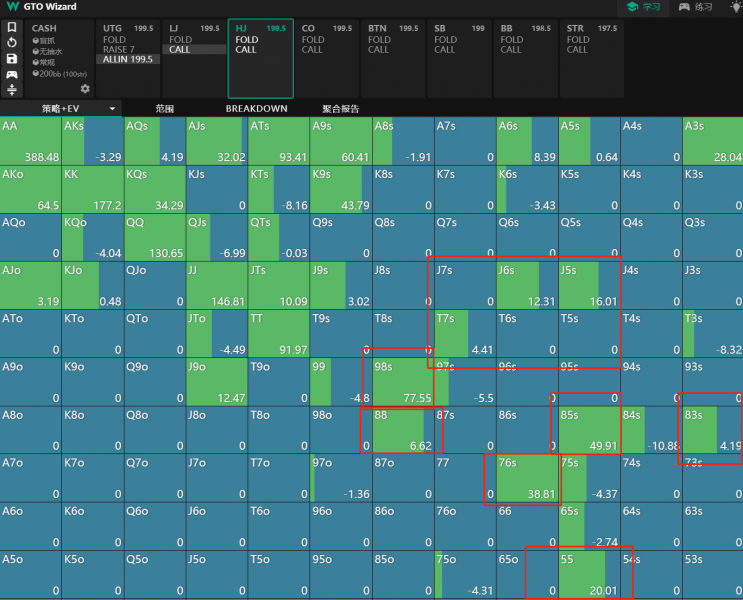Select UTG ALLIN 199.5 action
Image resolution: width=743 pixels, height=600 pixels.
point(128,59)
